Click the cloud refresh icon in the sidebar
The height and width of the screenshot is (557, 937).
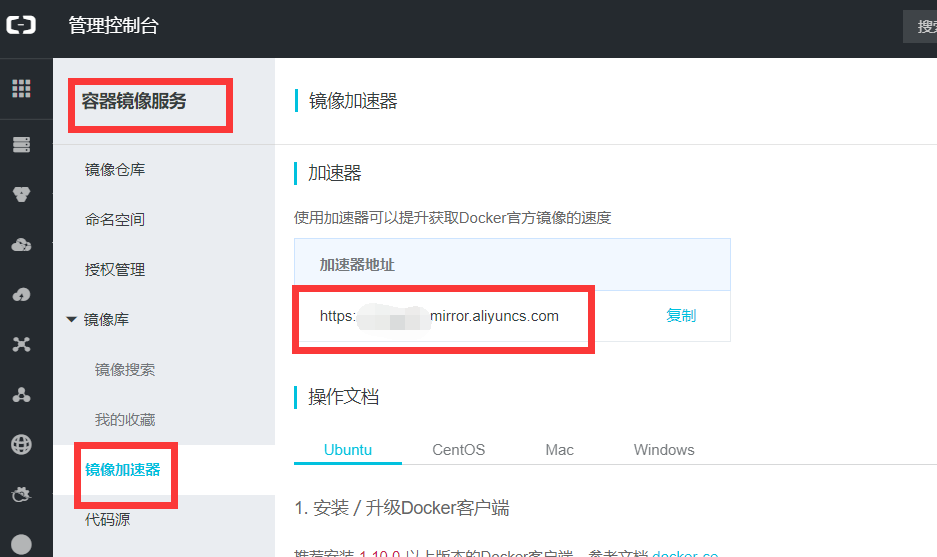point(21,494)
